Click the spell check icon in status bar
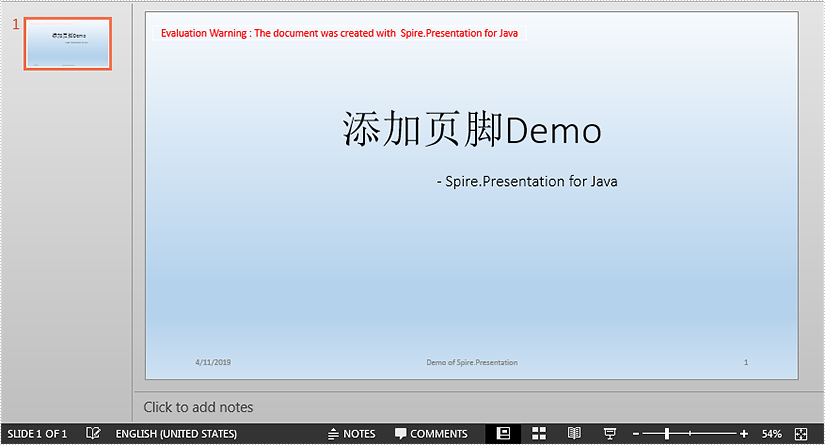This screenshot has width=825, height=445. (93, 433)
